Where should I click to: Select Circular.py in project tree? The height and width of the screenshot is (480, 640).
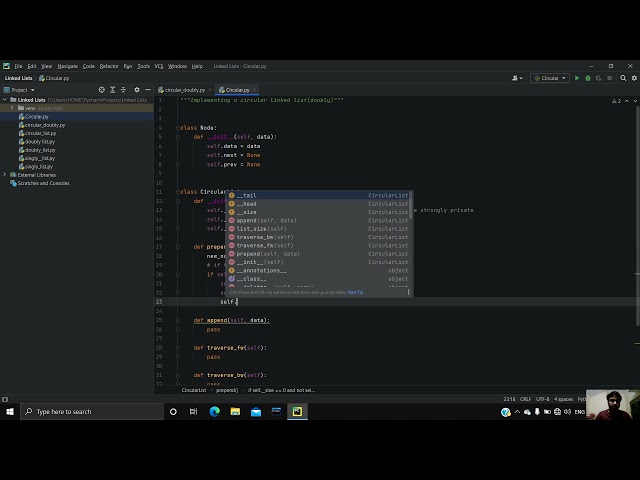pos(36,117)
